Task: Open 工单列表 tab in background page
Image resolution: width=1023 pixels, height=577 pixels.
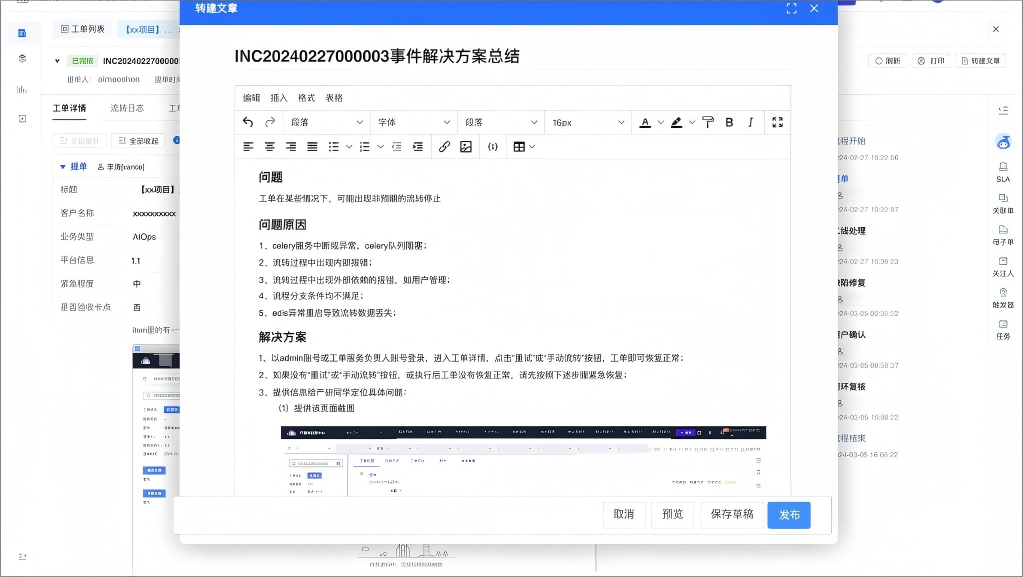Action: tap(82, 29)
